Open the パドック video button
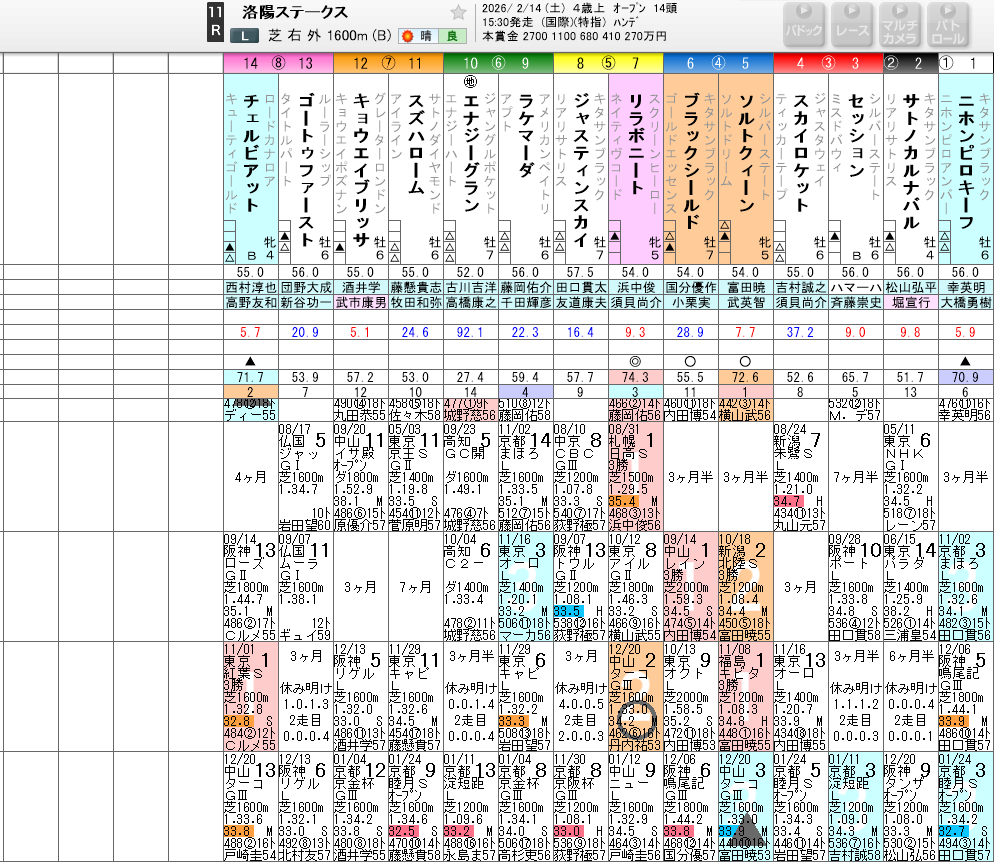This screenshot has width=994, height=863. (804, 24)
